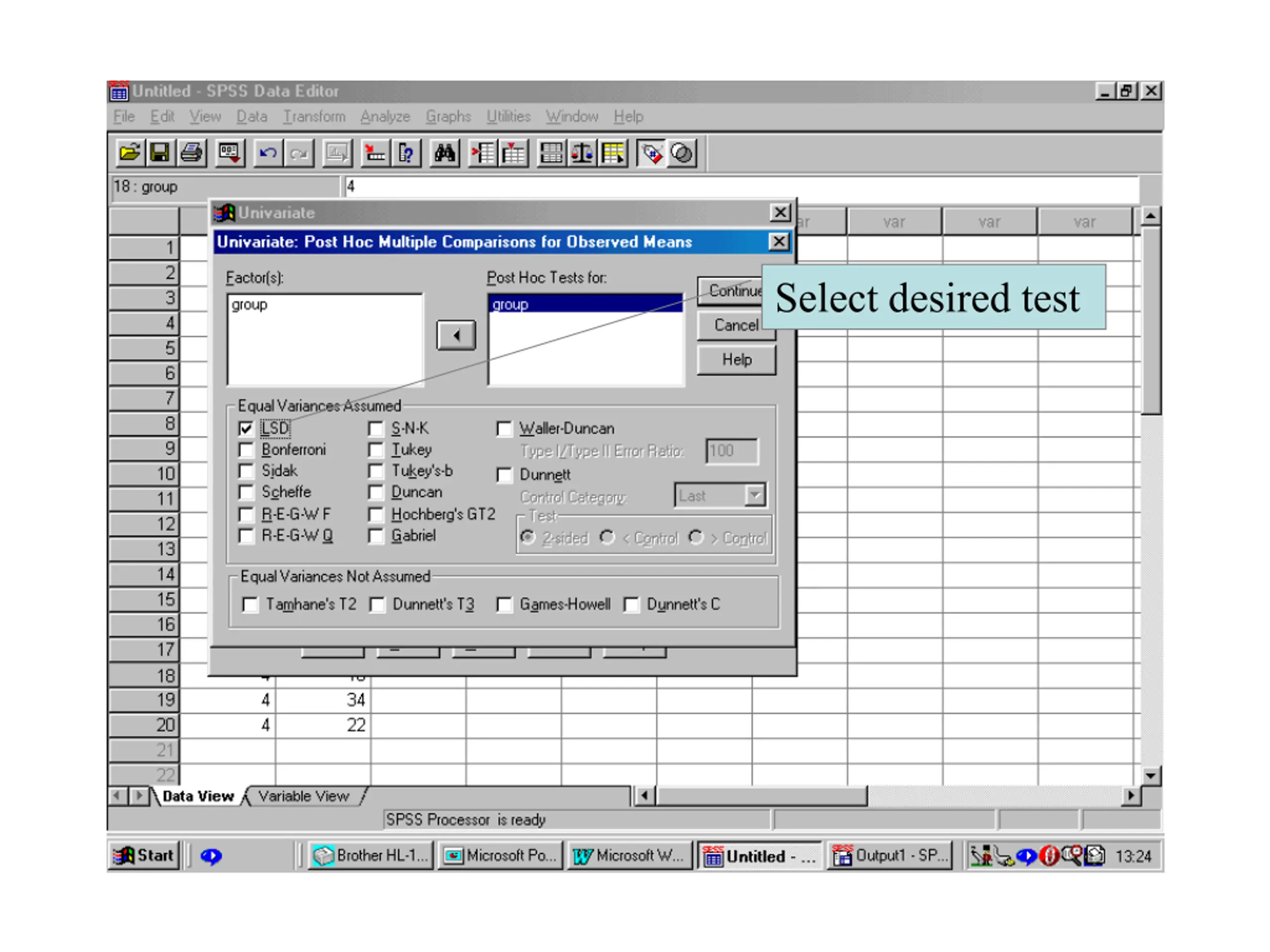The height and width of the screenshot is (952, 1270).
Task: Click the Weight Cases scale icon
Action: click(582, 153)
